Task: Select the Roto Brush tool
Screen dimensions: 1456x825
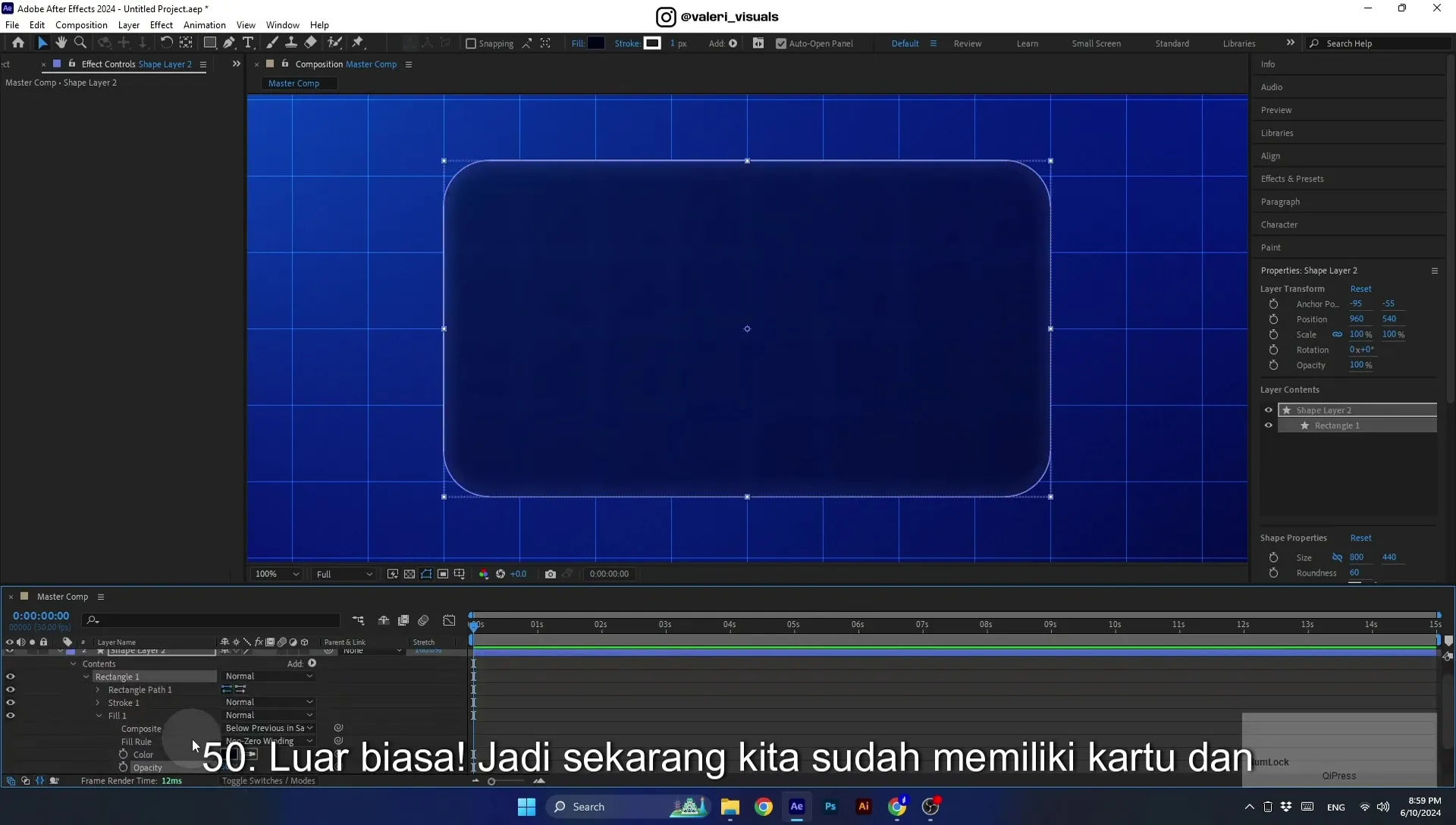Action: [x=334, y=43]
